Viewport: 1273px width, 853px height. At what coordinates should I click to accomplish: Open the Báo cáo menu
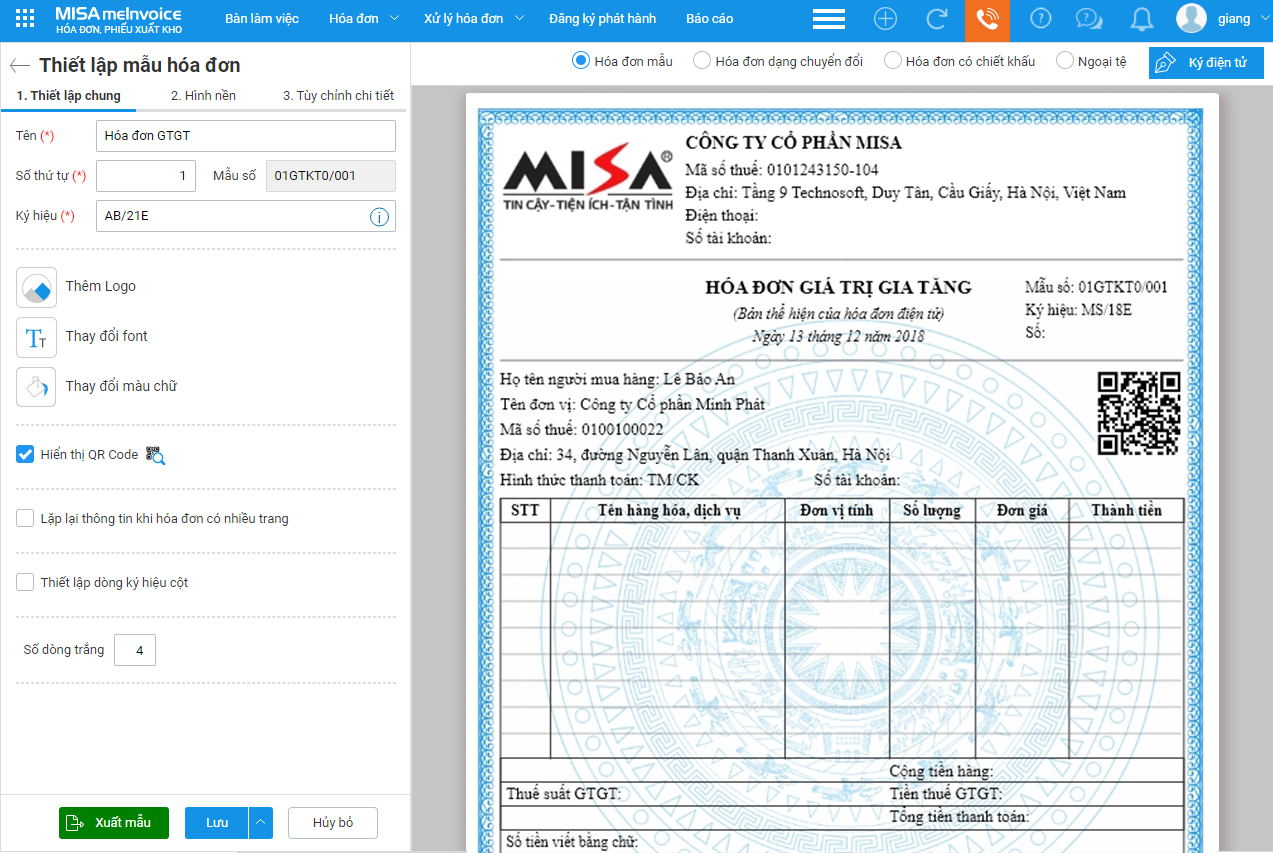point(709,19)
